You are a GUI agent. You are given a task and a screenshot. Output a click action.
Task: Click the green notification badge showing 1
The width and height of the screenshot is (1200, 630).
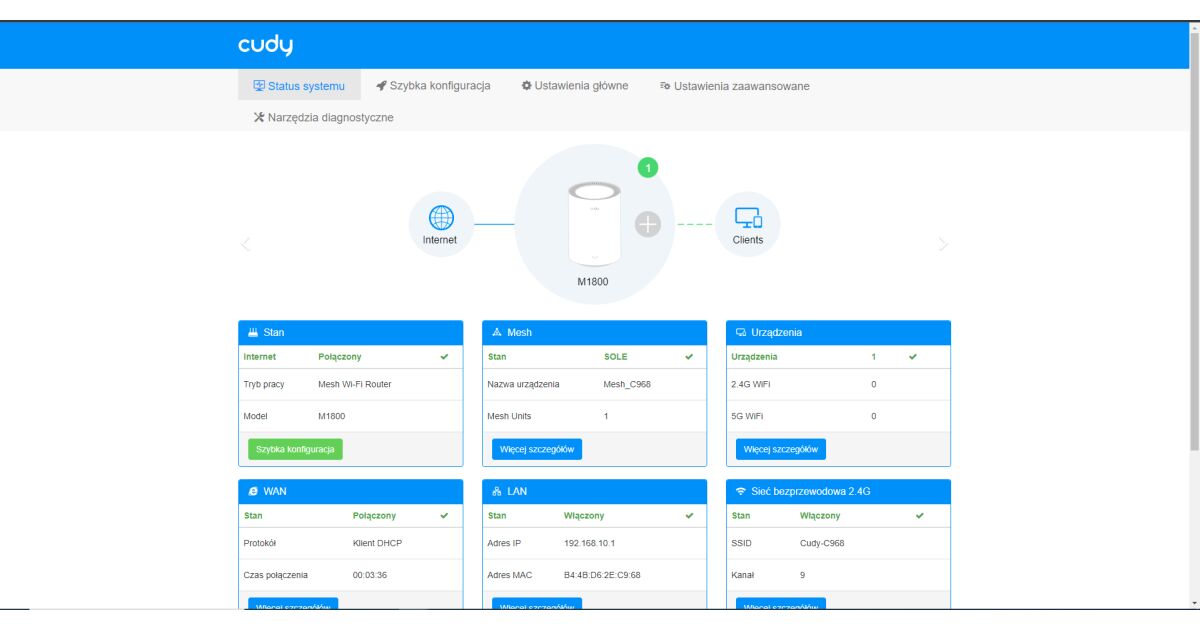(648, 168)
